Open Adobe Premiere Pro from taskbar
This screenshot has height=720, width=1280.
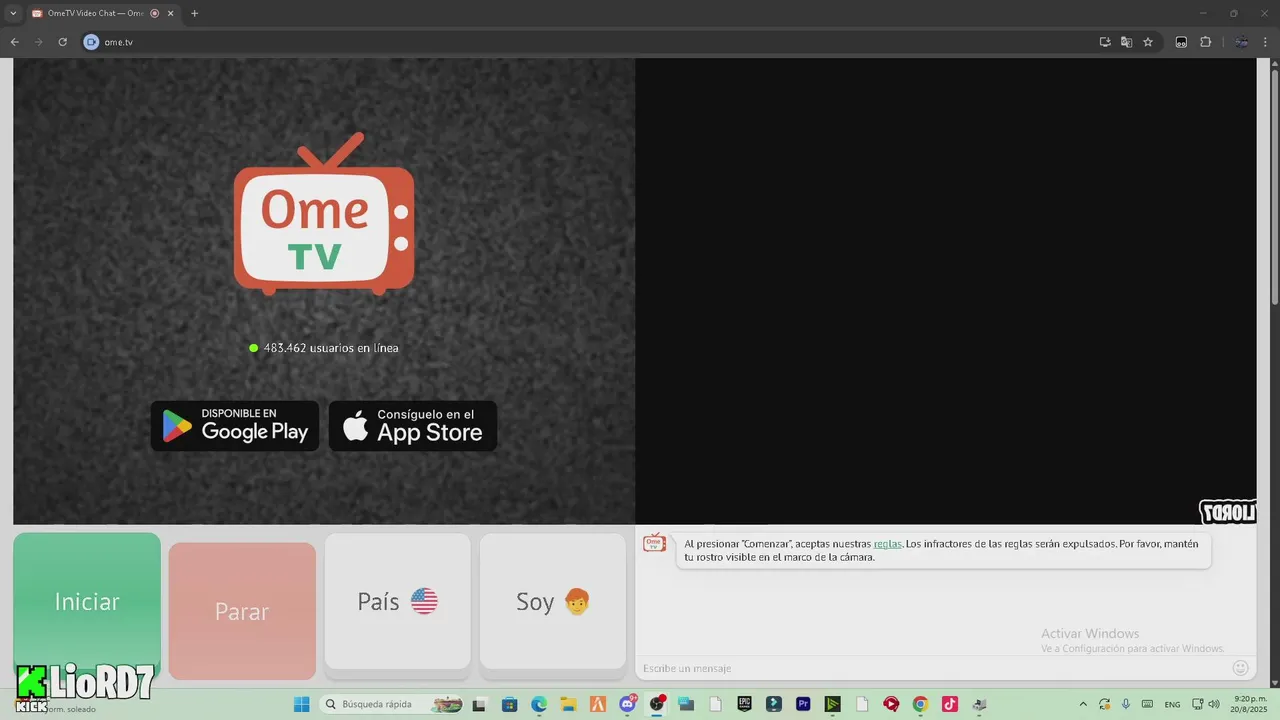803,704
